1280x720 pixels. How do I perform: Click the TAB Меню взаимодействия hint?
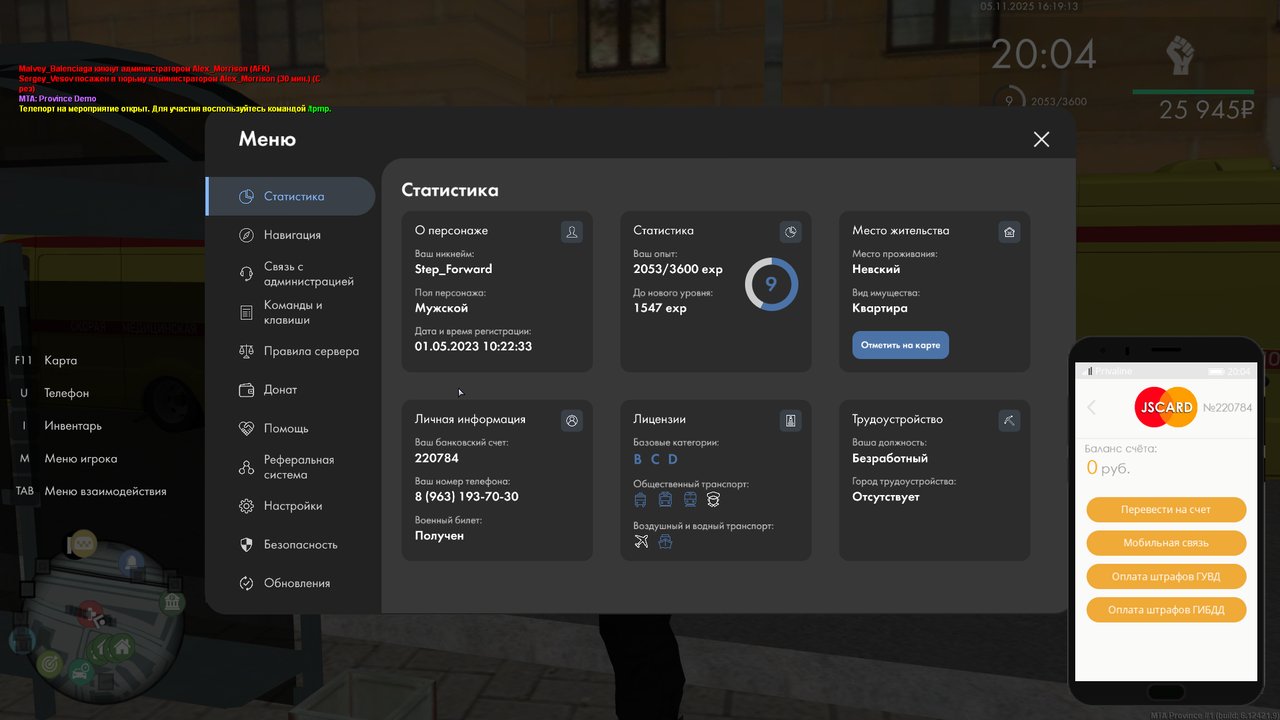click(91, 491)
